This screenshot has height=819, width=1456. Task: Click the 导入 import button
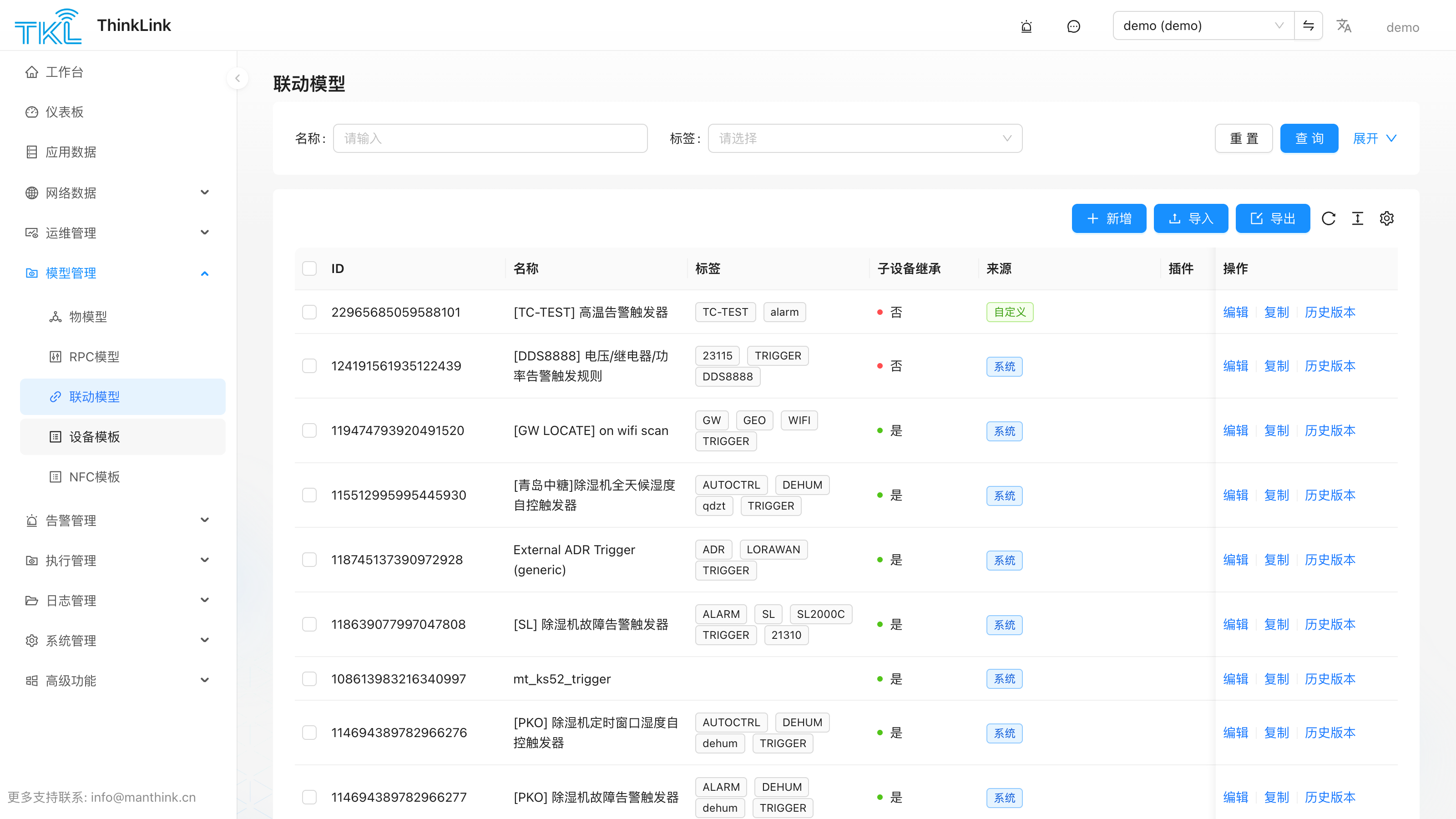click(x=1190, y=218)
